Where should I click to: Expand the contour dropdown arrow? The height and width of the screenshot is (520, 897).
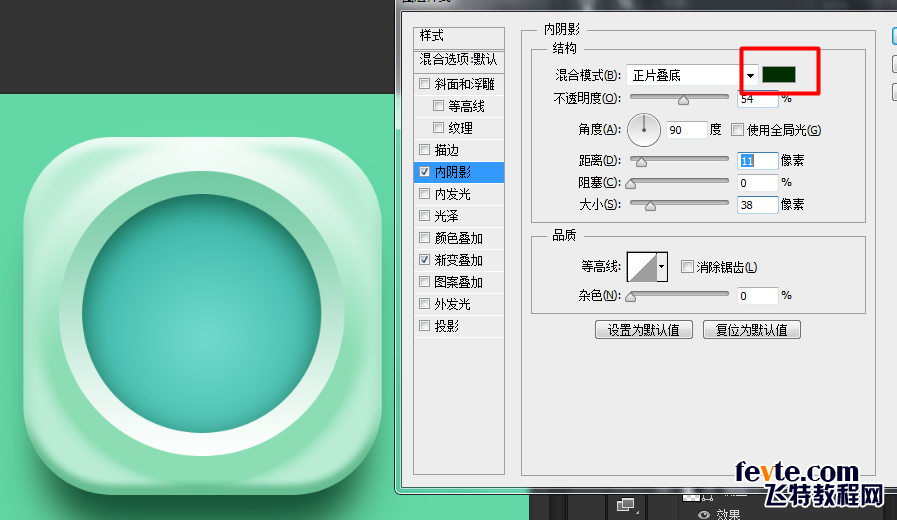pyautogui.click(x=662, y=267)
